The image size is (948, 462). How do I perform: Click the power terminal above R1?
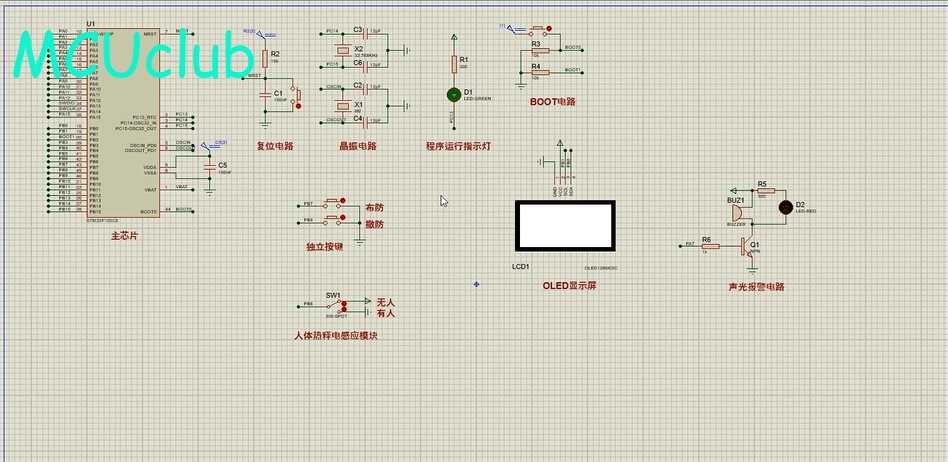454,38
